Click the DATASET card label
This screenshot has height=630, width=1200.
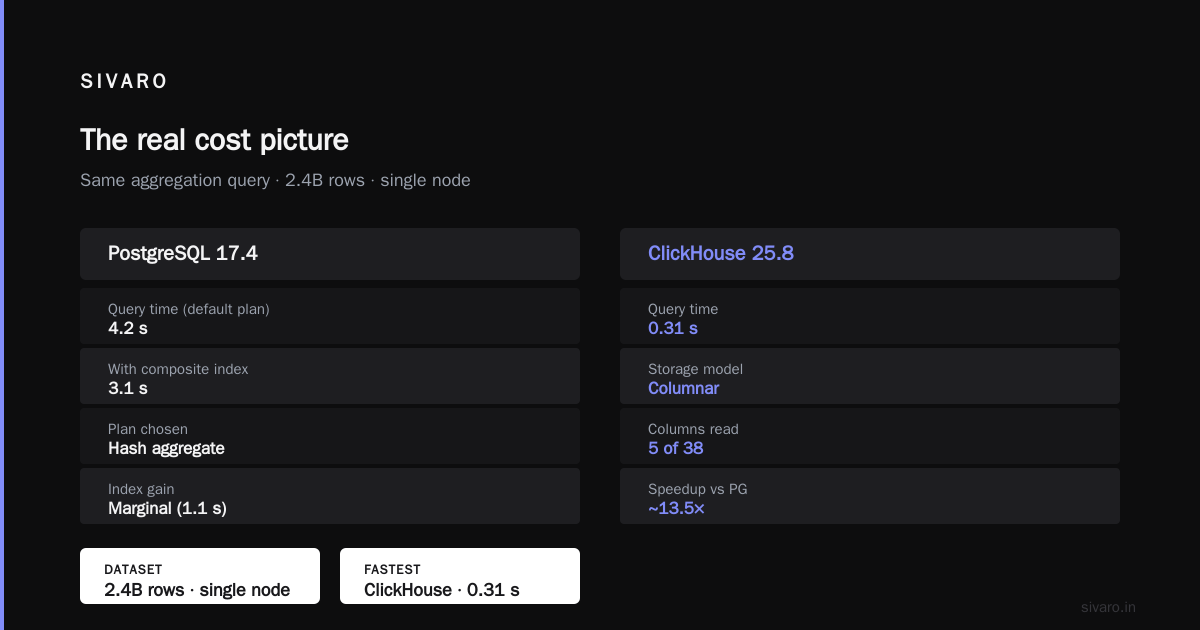(133, 569)
